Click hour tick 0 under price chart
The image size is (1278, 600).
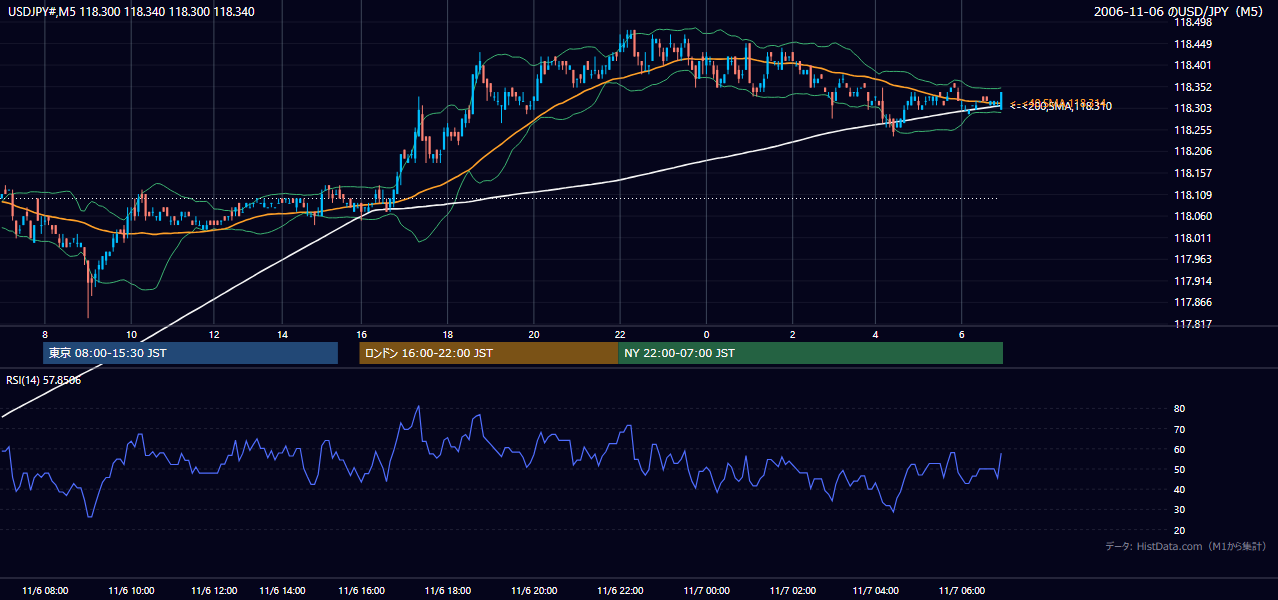(x=706, y=334)
